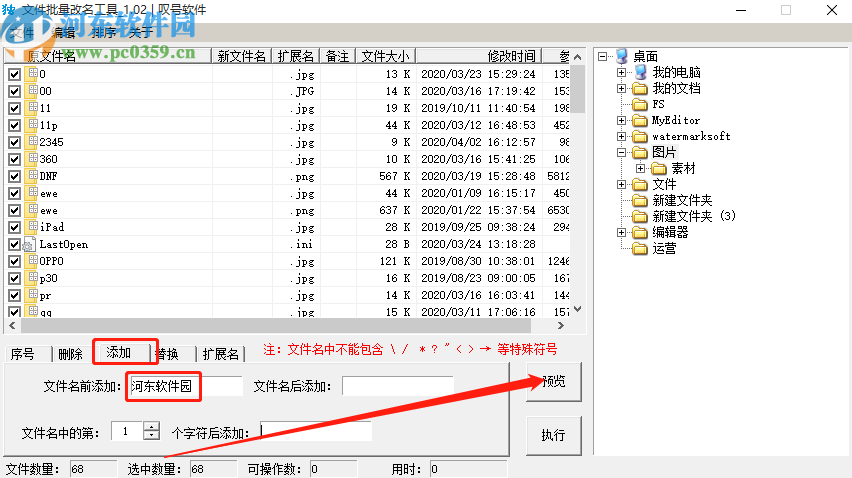Viewport: 852px width, 478px height.
Task: Open the 排序 menu
Action: pos(104,33)
